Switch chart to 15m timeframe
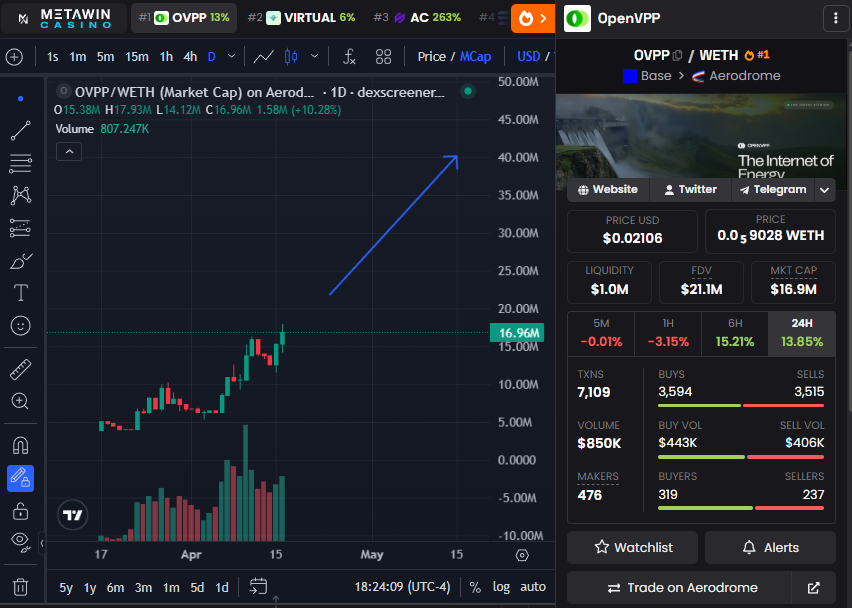 (137, 57)
